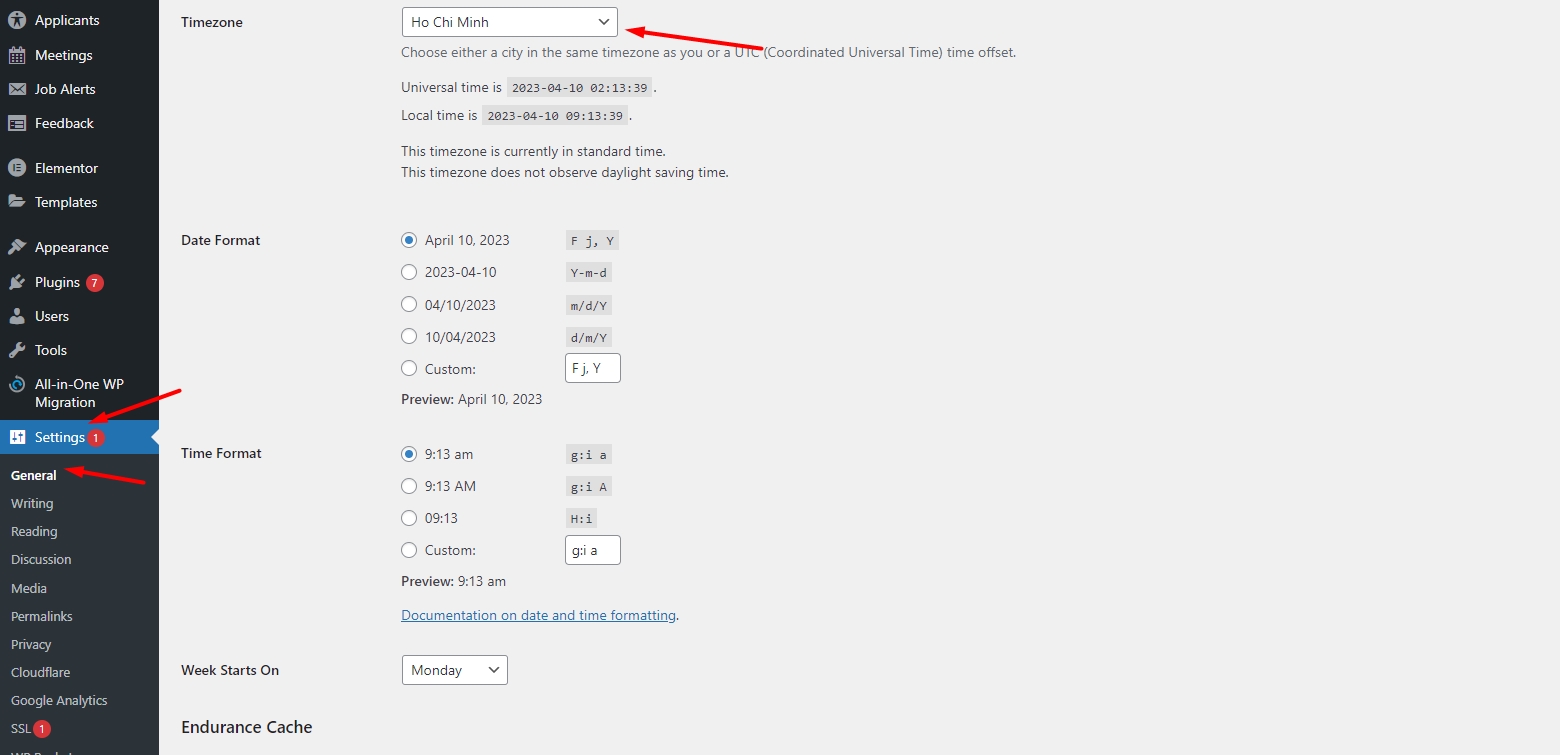
Task: Open Meetings via its calendar icon
Action: (17, 55)
